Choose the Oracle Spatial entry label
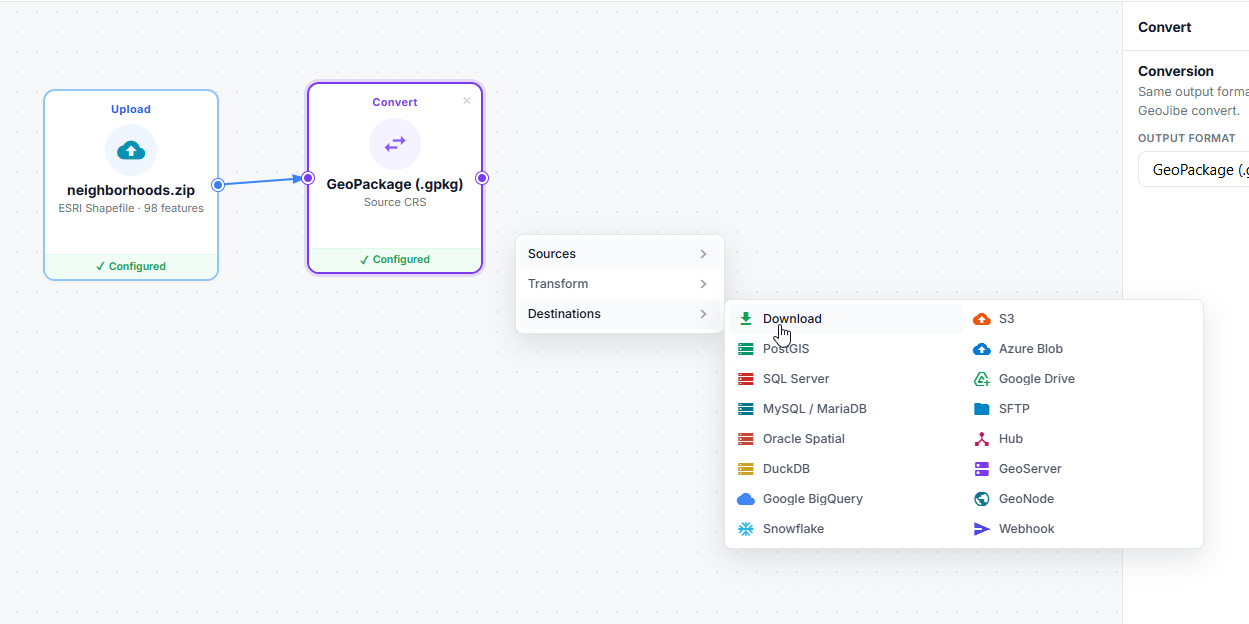Image resolution: width=1249 pixels, height=624 pixels. coord(804,439)
